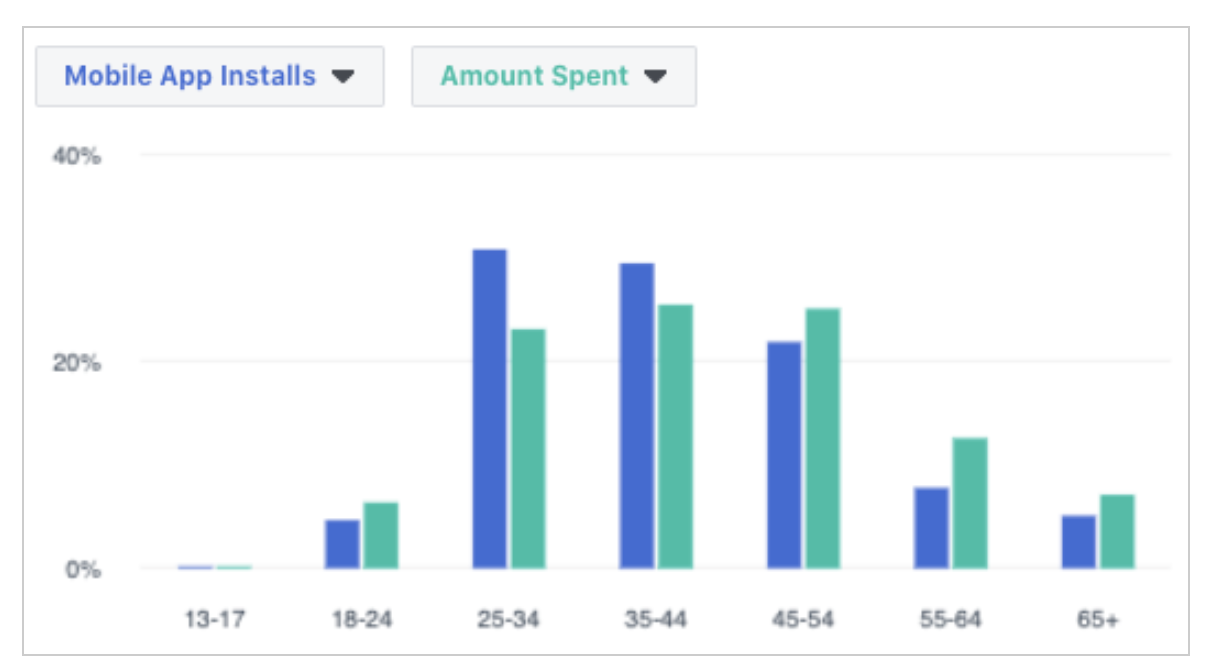1214x672 pixels.
Task: Click the blue bar for 18-24
Action: point(343,540)
